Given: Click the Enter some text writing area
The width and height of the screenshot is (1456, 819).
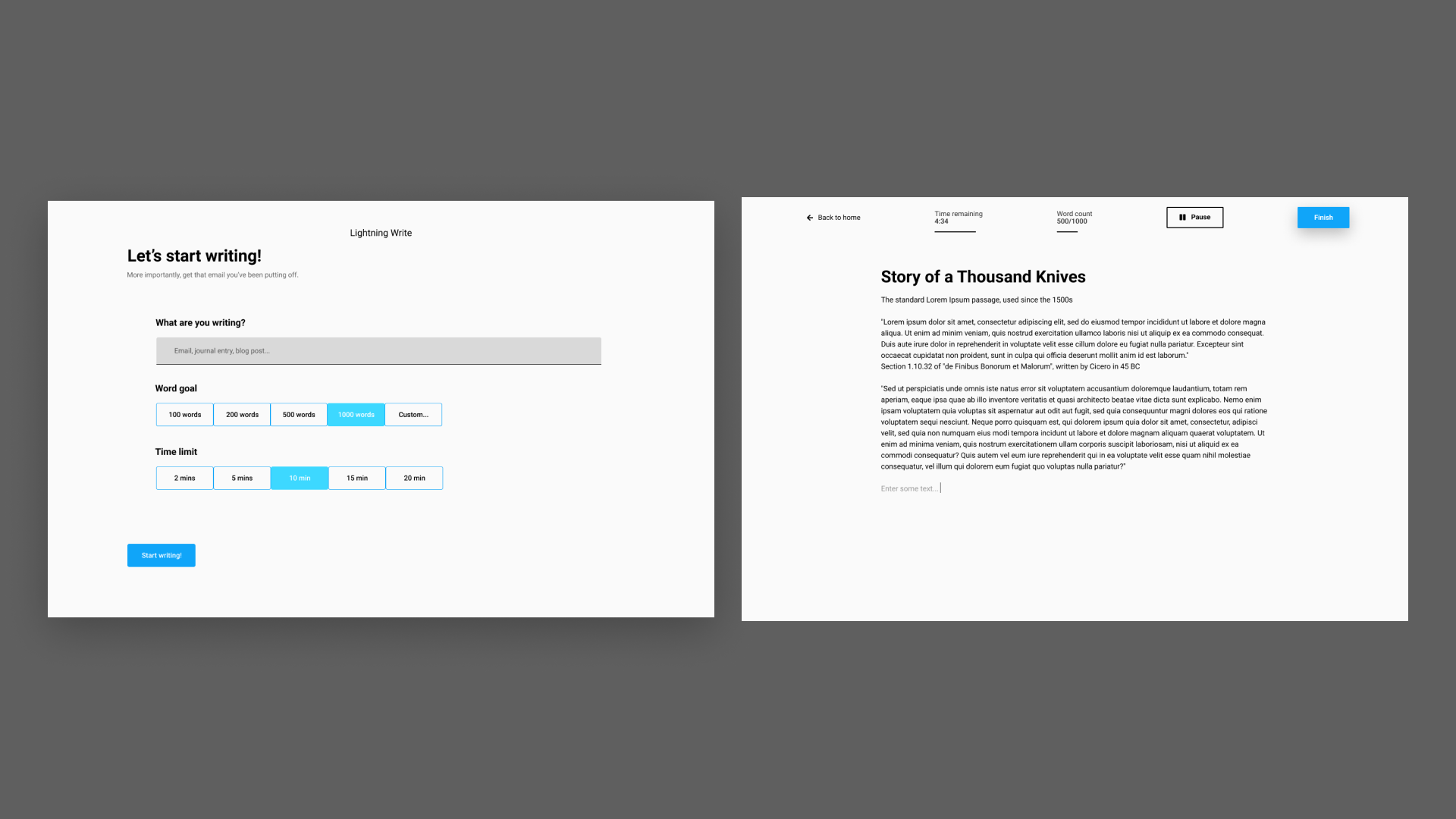Looking at the screenshot, I should coord(910,488).
